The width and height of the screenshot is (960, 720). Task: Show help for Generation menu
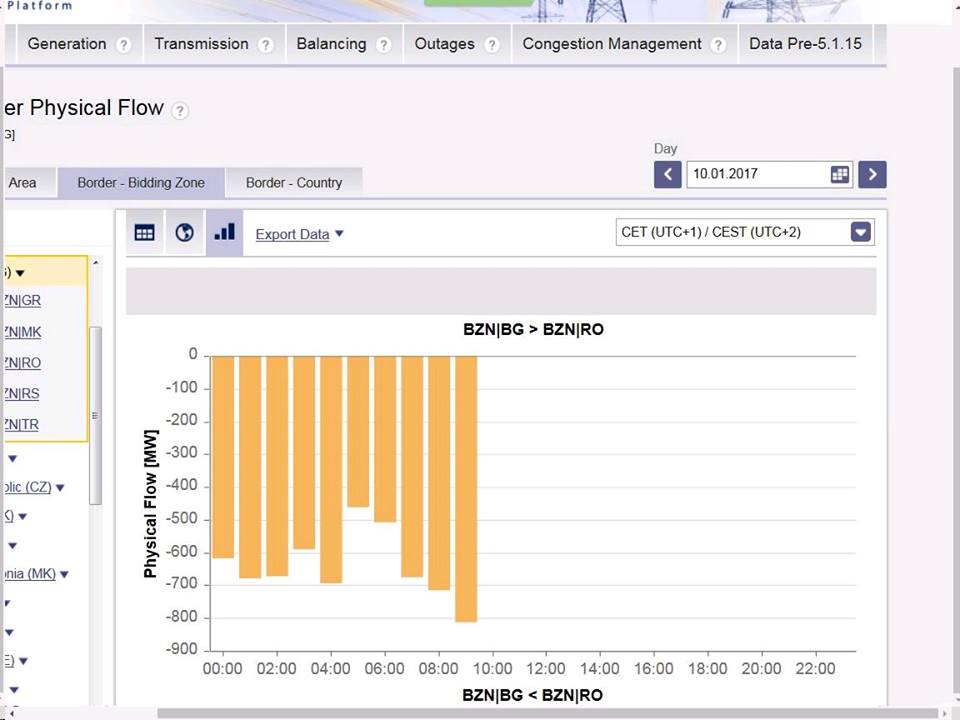123,45
